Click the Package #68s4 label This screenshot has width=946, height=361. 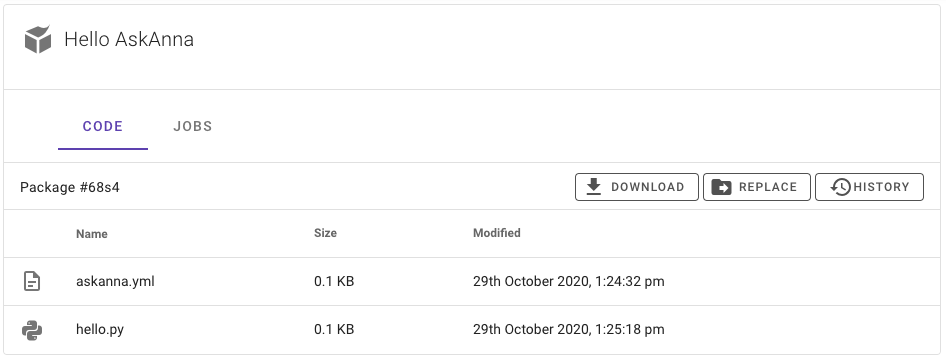tap(70, 187)
